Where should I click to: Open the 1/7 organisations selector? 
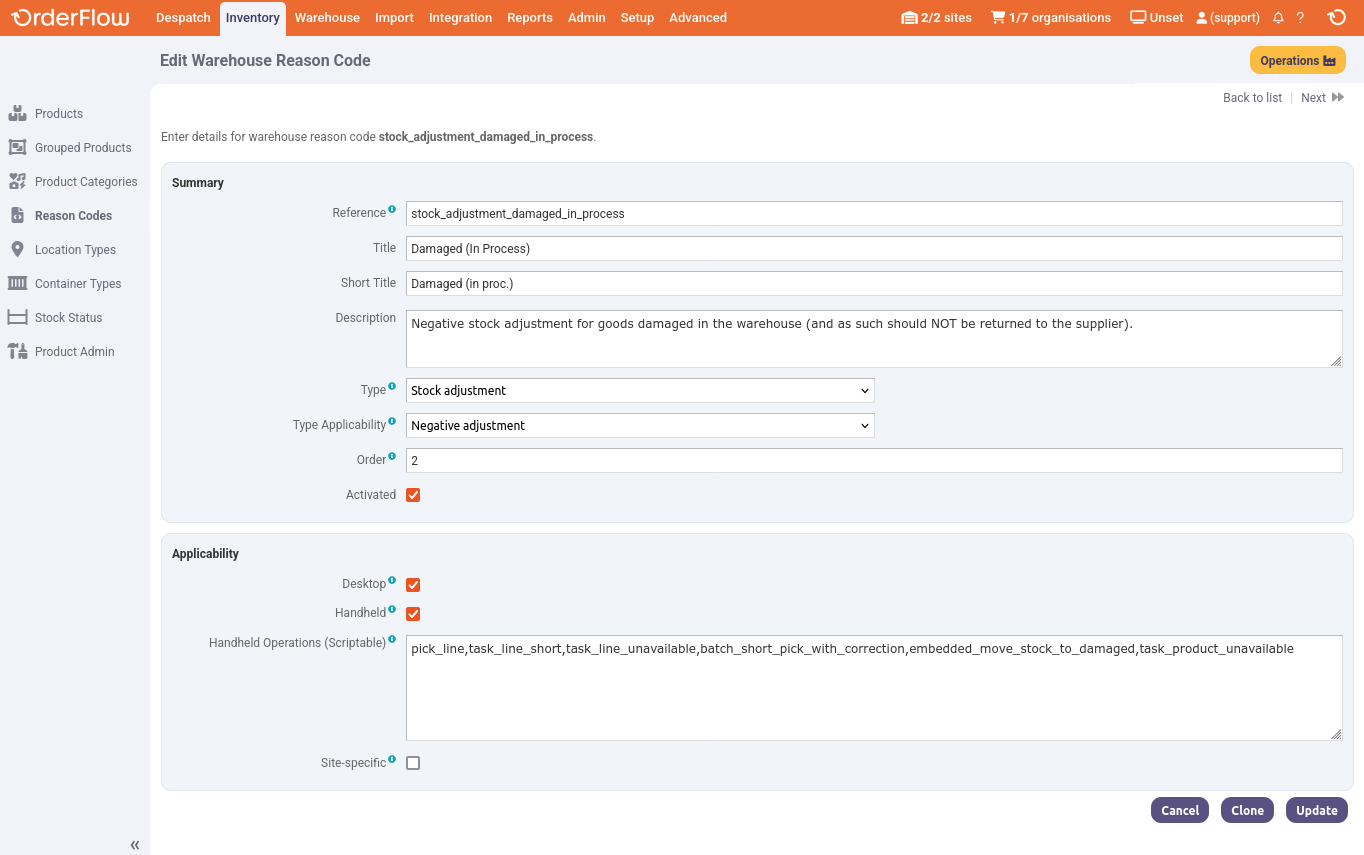point(1050,18)
